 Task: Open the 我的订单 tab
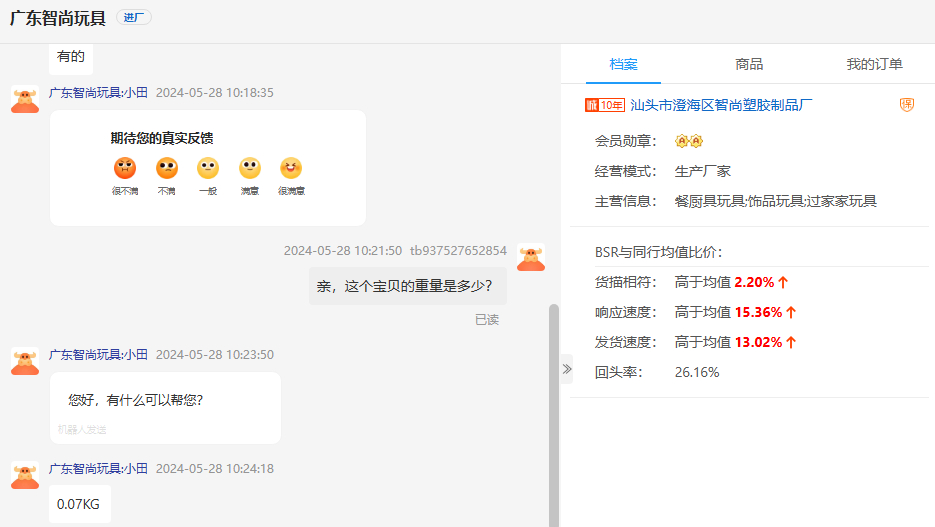tap(874, 64)
